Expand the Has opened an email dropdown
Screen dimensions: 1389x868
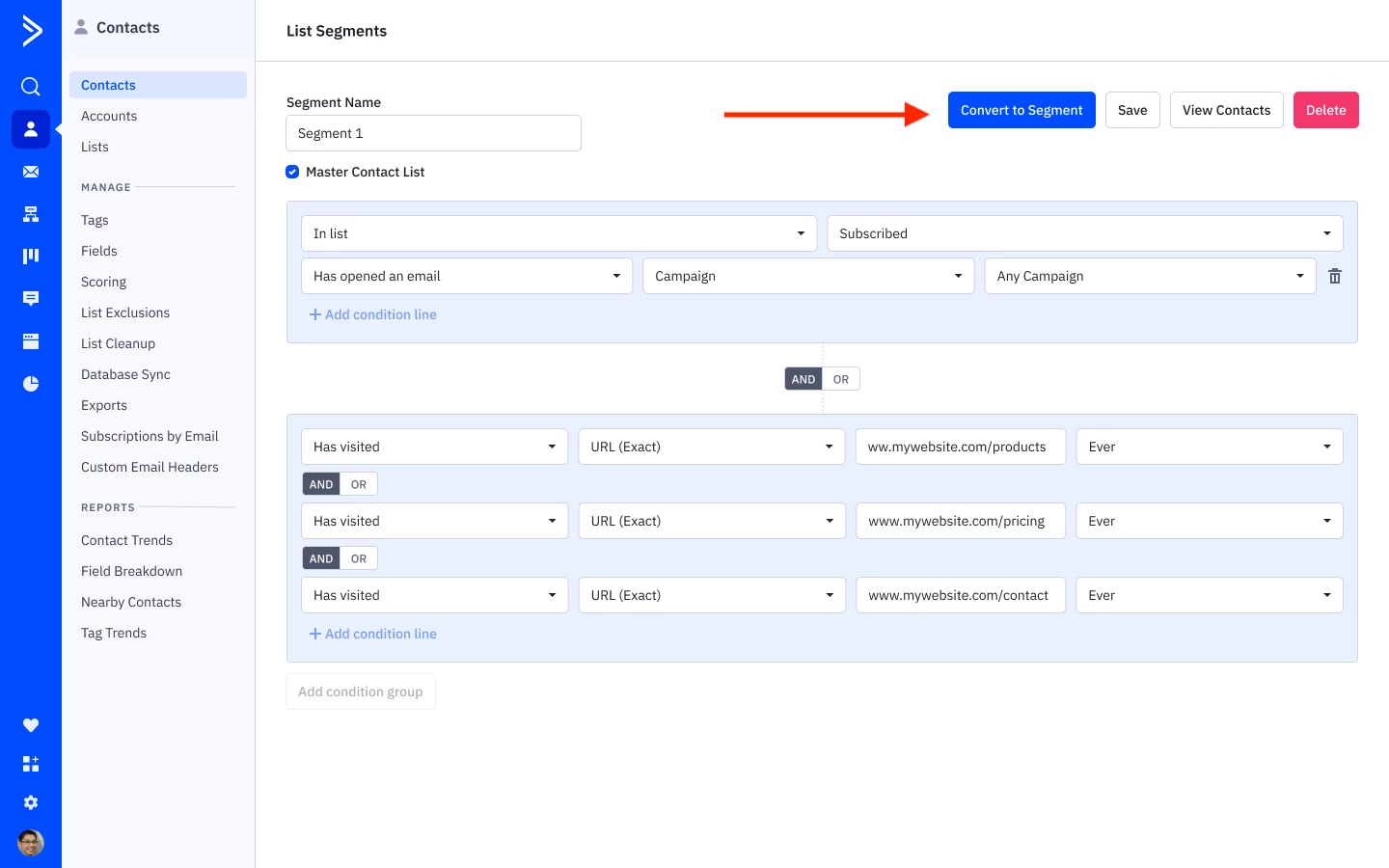[x=467, y=276]
